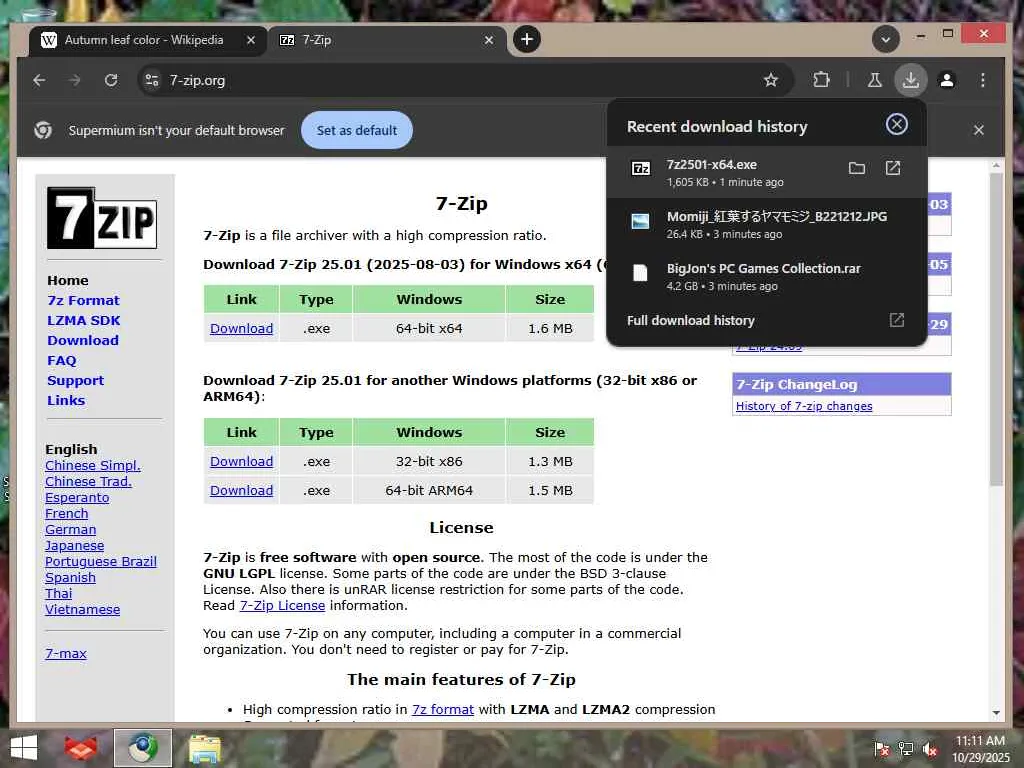Download the 64-bit ARM64 .exe

[242, 490]
